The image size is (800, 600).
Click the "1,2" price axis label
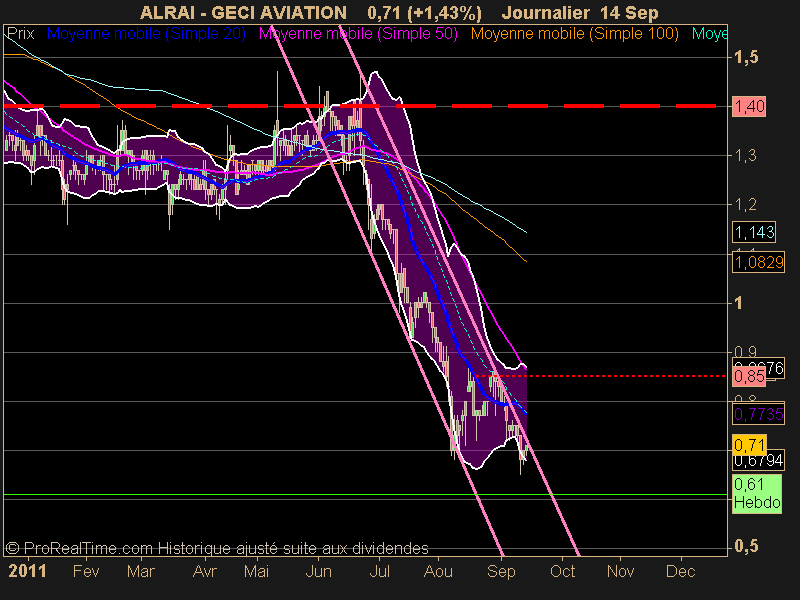[745, 205]
